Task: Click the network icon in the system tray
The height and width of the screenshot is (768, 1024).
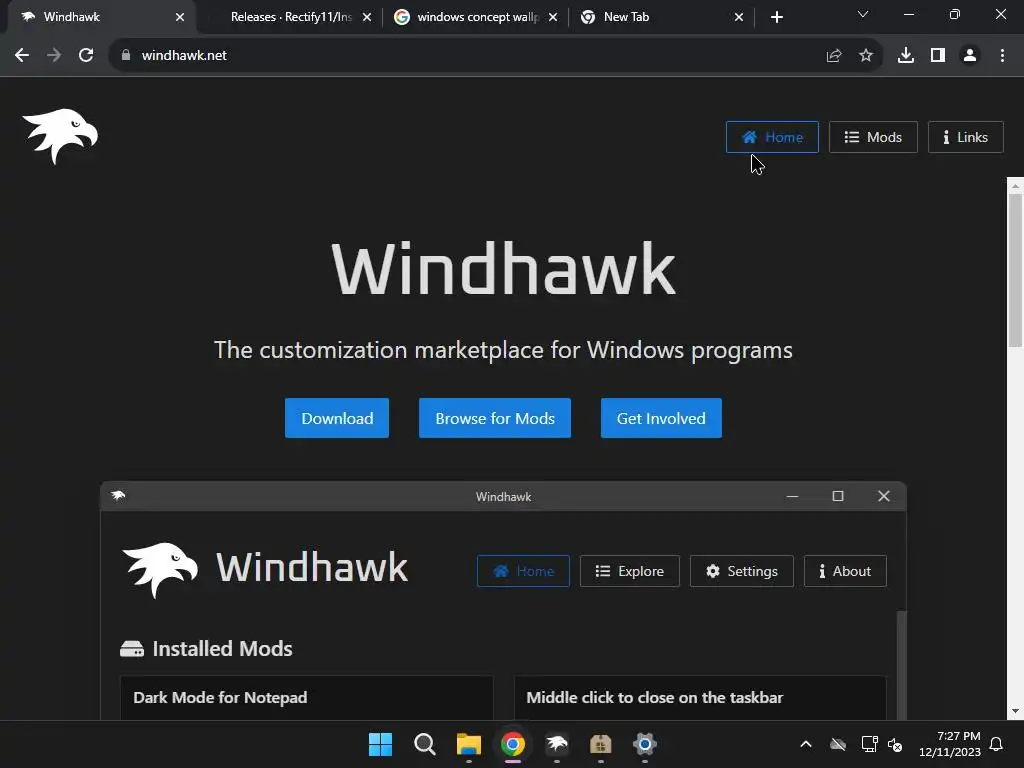Action: coord(869,744)
